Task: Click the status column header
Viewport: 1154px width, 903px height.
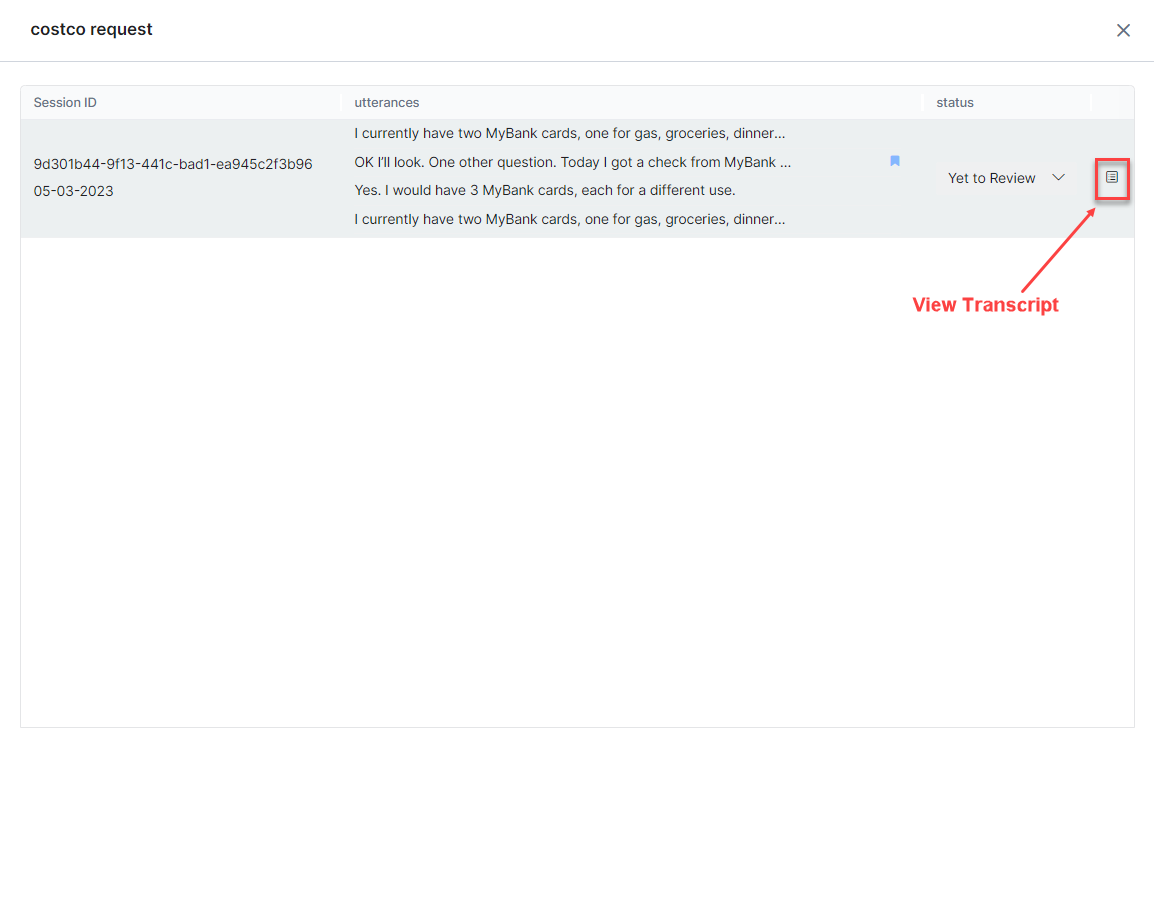Action: (954, 103)
